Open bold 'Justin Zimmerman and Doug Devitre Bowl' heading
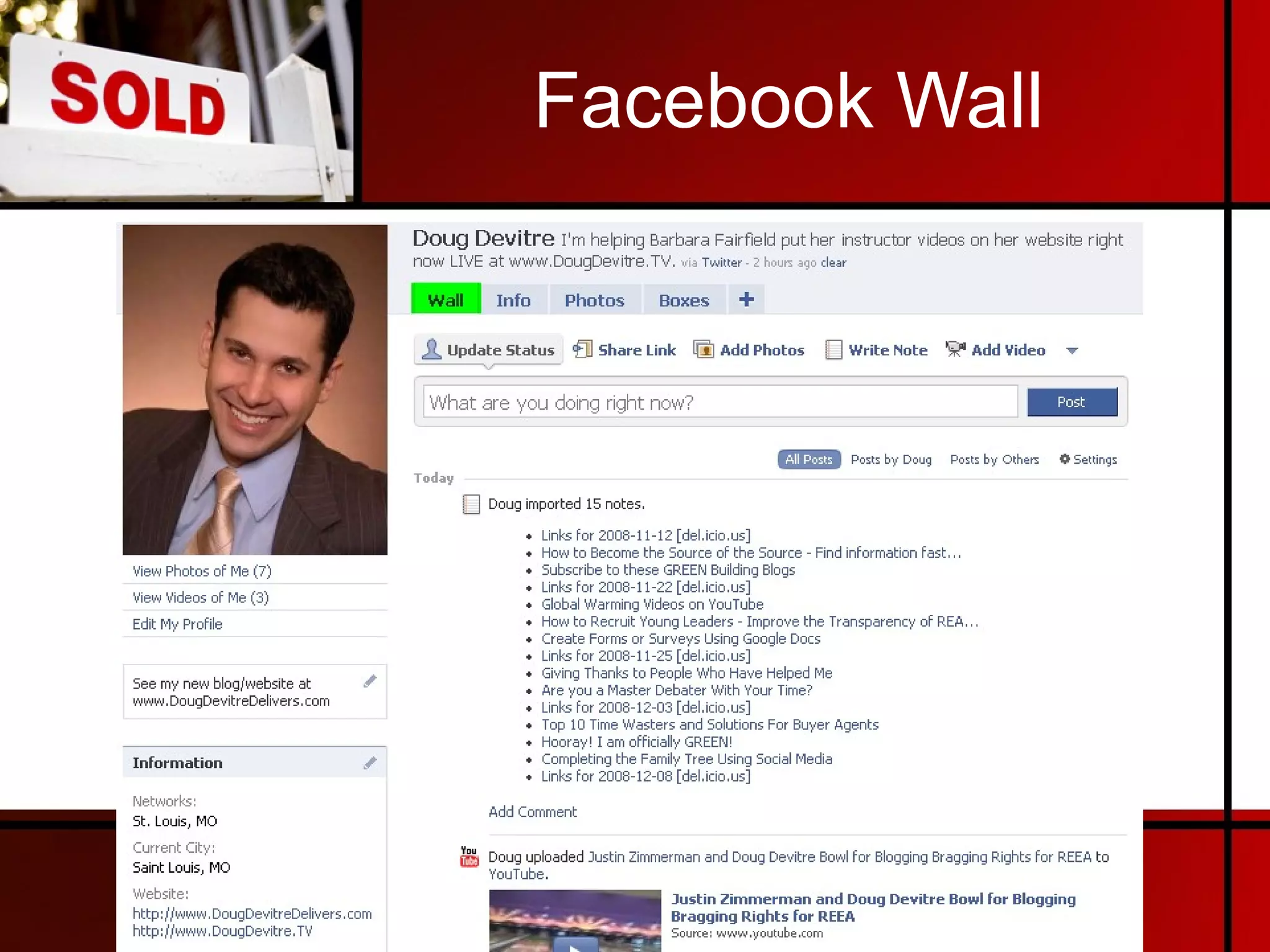1270x952 pixels. coord(873,907)
